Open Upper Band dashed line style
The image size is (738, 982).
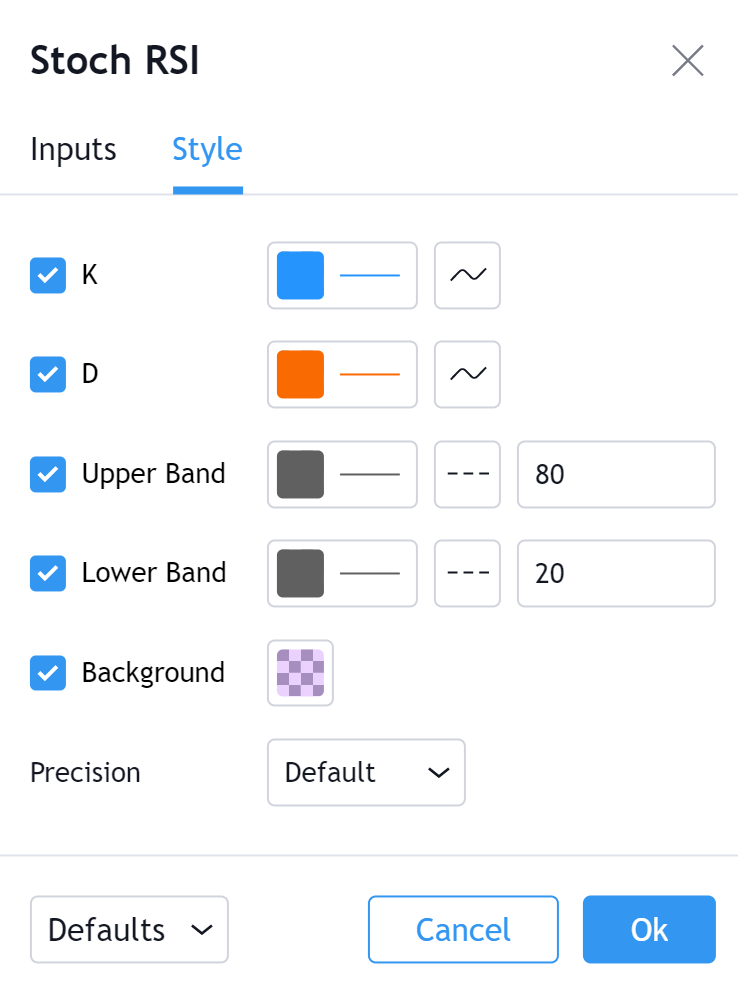click(x=467, y=474)
